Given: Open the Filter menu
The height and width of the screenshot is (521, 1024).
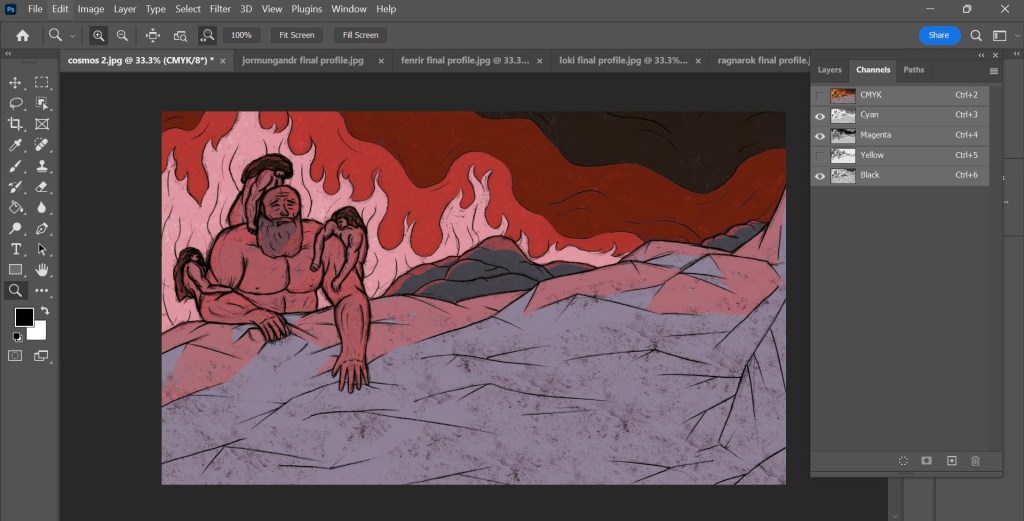Looking at the screenshot, I should [x=220, y=9].
